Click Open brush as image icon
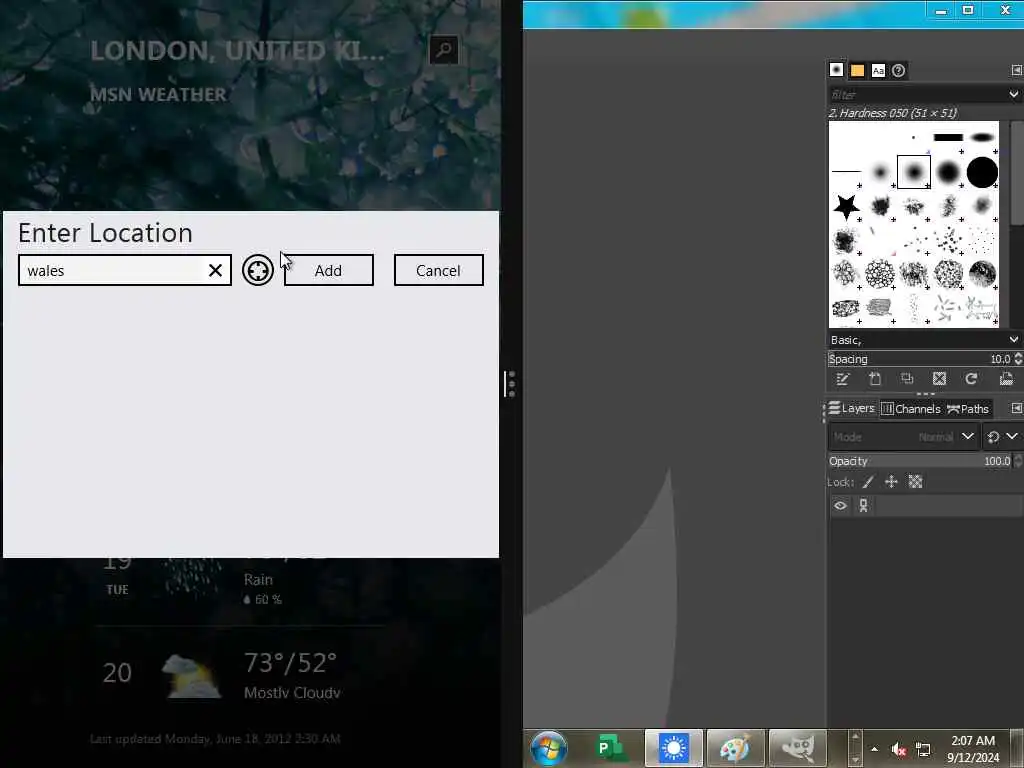The width and height of the screenshot is (1024, 768). [x=1006, y=379]
